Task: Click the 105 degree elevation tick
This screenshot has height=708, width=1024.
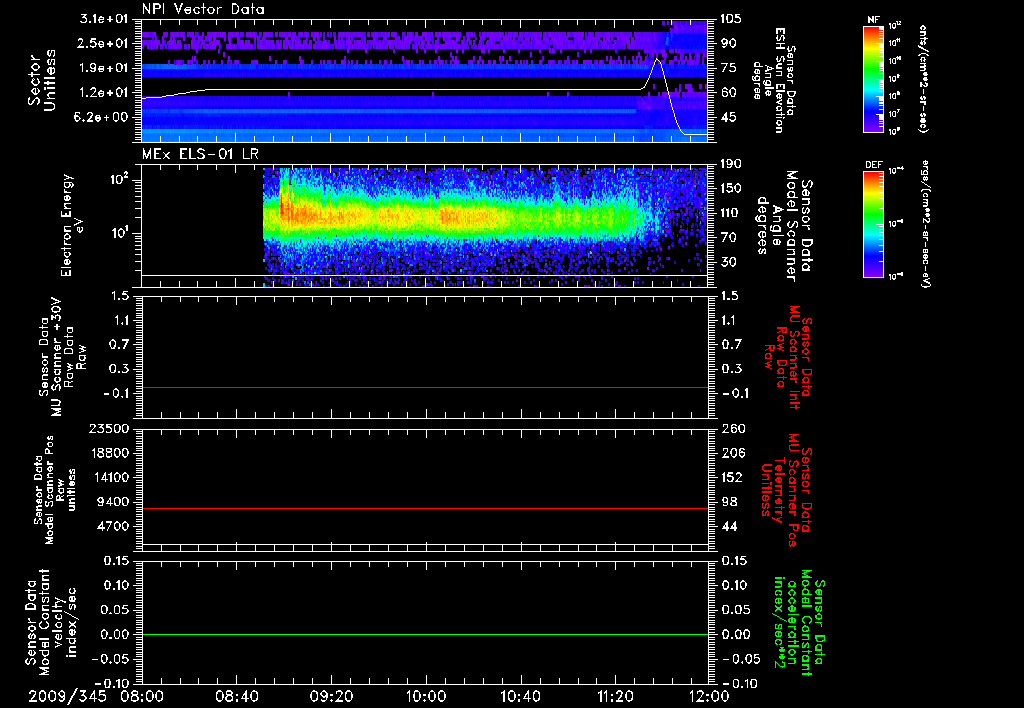Action: (730, 18)
